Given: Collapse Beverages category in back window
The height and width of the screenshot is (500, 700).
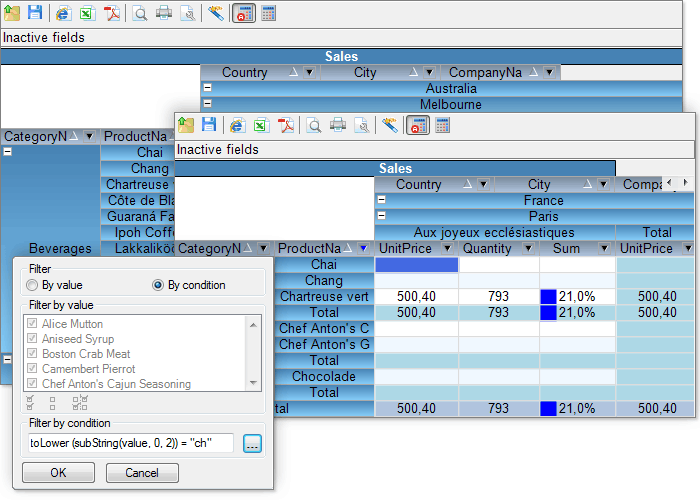Looking at the screenshot, I should tap(8, 151).
